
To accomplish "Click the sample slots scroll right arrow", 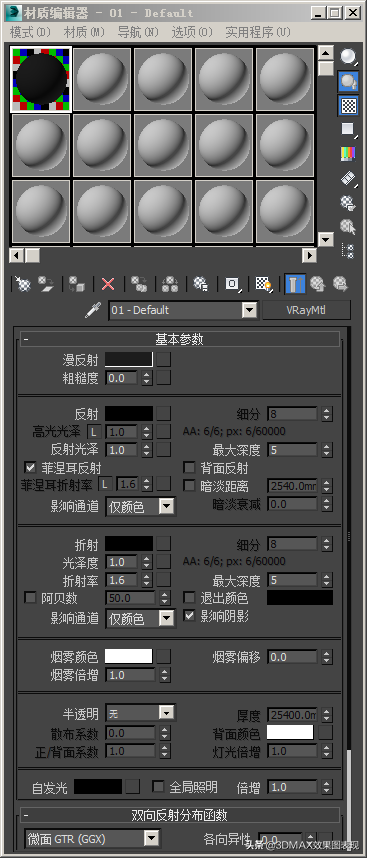I will [310, 255].
